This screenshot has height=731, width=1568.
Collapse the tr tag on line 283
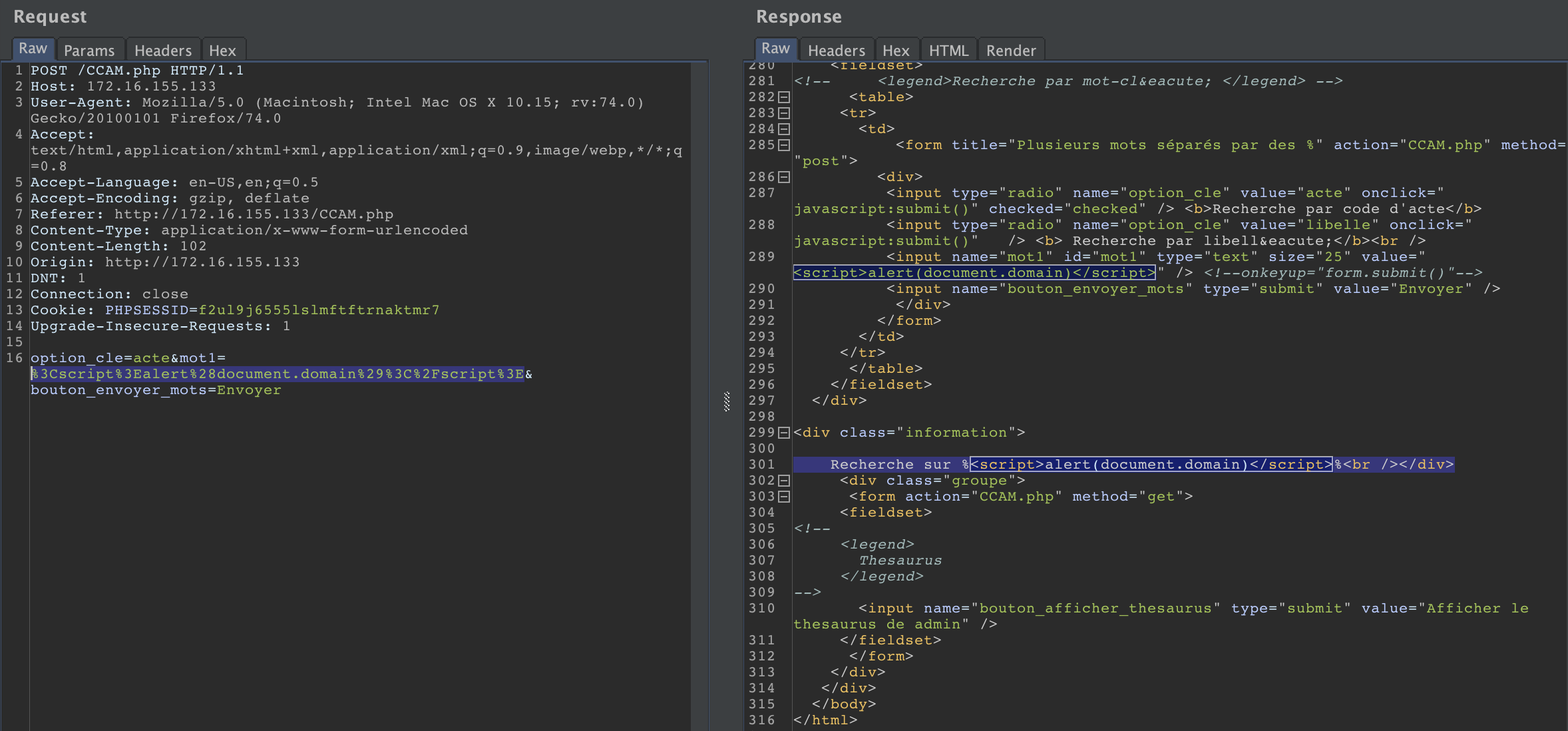[784, 113]
